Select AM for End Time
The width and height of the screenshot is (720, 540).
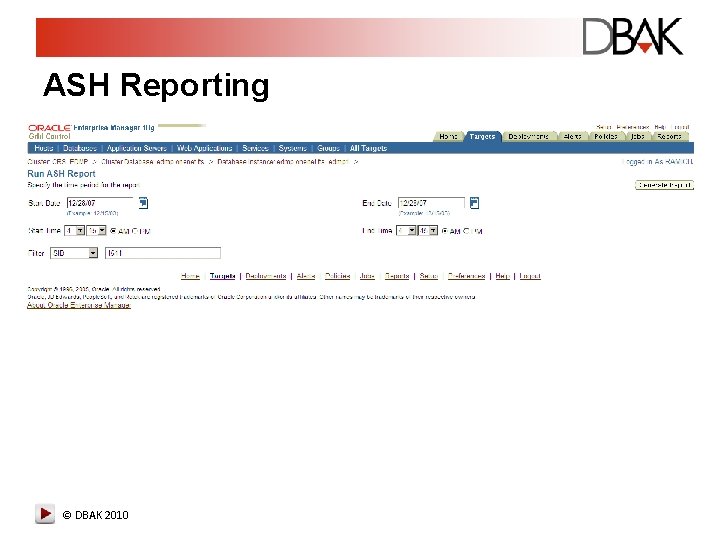click(445, 231)
